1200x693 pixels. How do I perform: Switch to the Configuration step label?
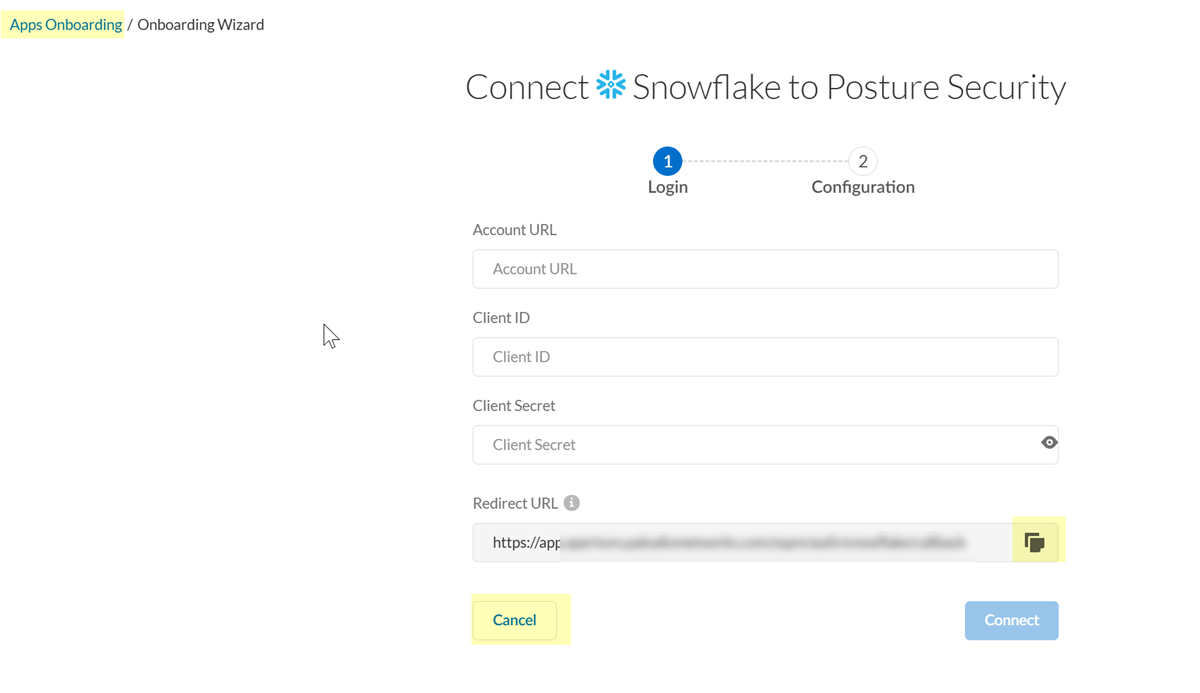tap(863, 187)
